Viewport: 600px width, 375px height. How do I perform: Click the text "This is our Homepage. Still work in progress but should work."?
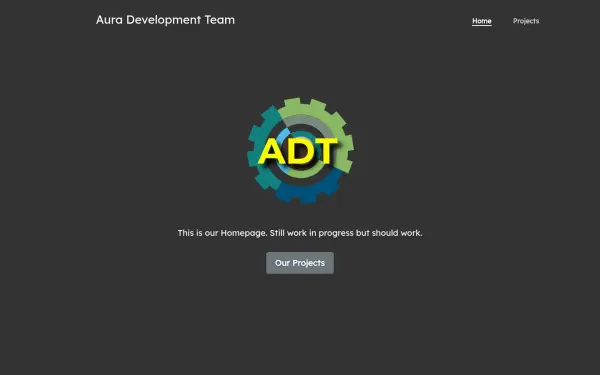coord(300,233)
